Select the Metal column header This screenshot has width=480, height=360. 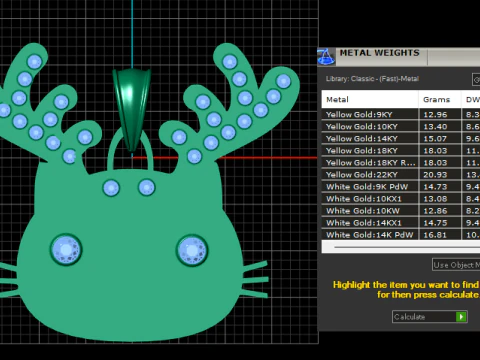point(370,99)
